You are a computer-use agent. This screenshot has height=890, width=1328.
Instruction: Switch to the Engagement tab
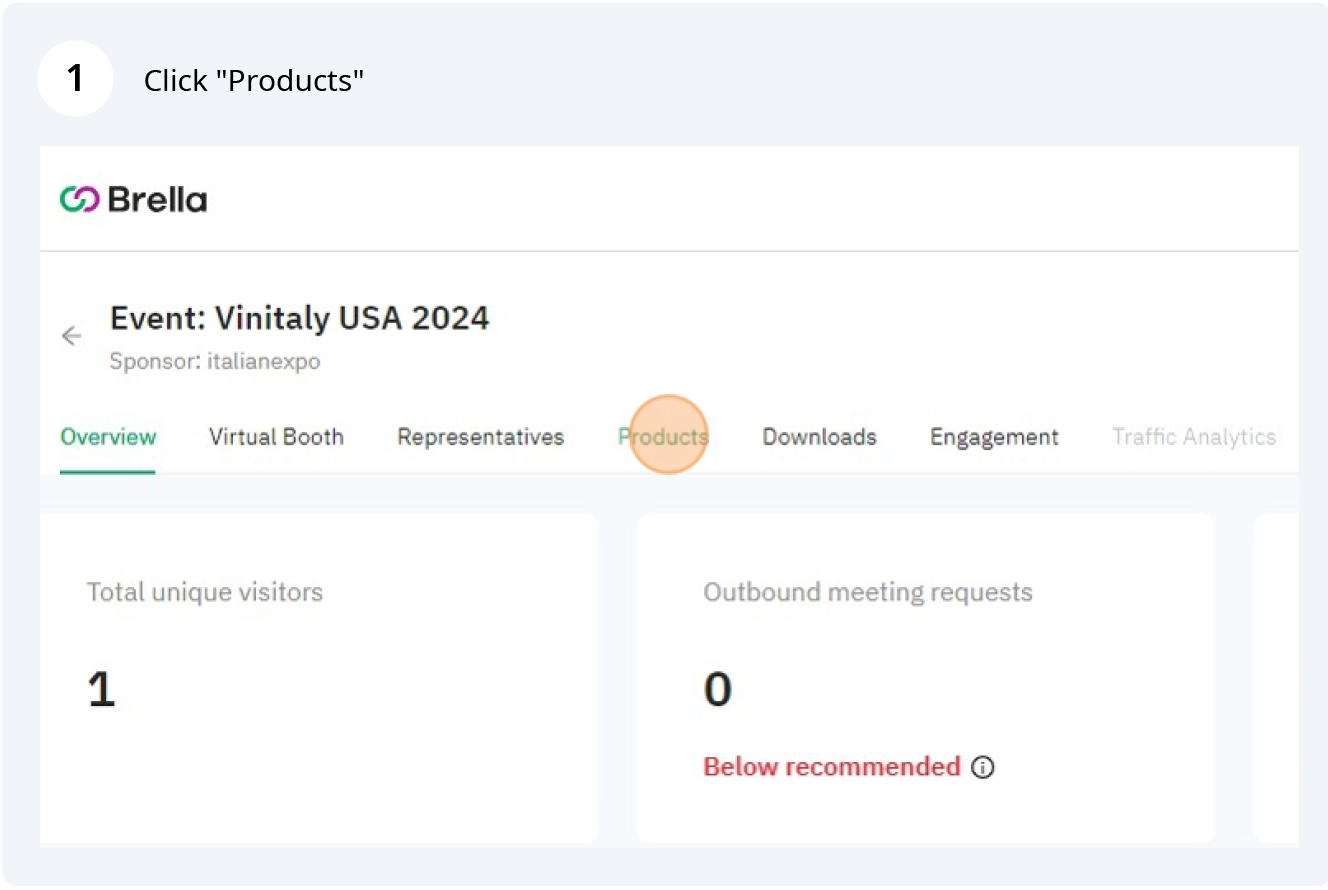coord(994,437)
